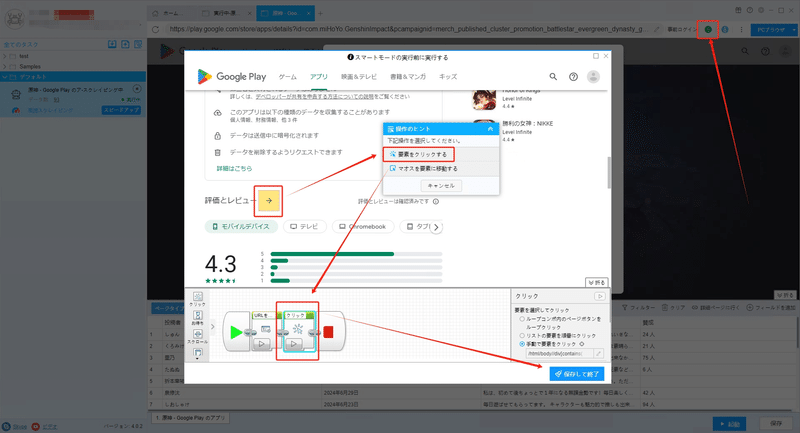Click the green smart mode icon in address bar
The height and width of the screenshot is (433, 800).
click(708, 30)
